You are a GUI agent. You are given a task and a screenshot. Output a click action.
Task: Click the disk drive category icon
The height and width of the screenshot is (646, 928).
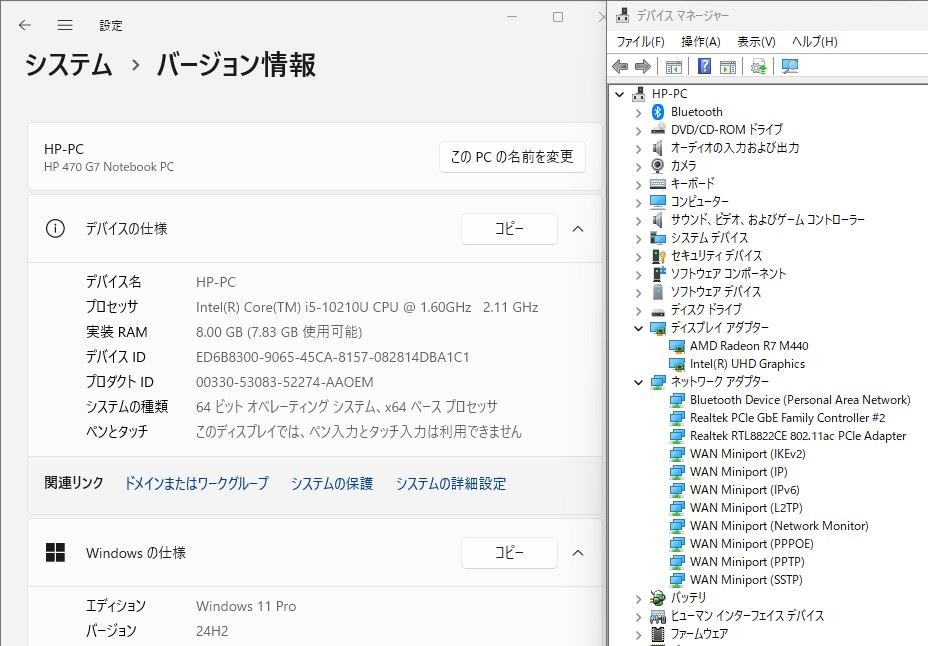658,310
